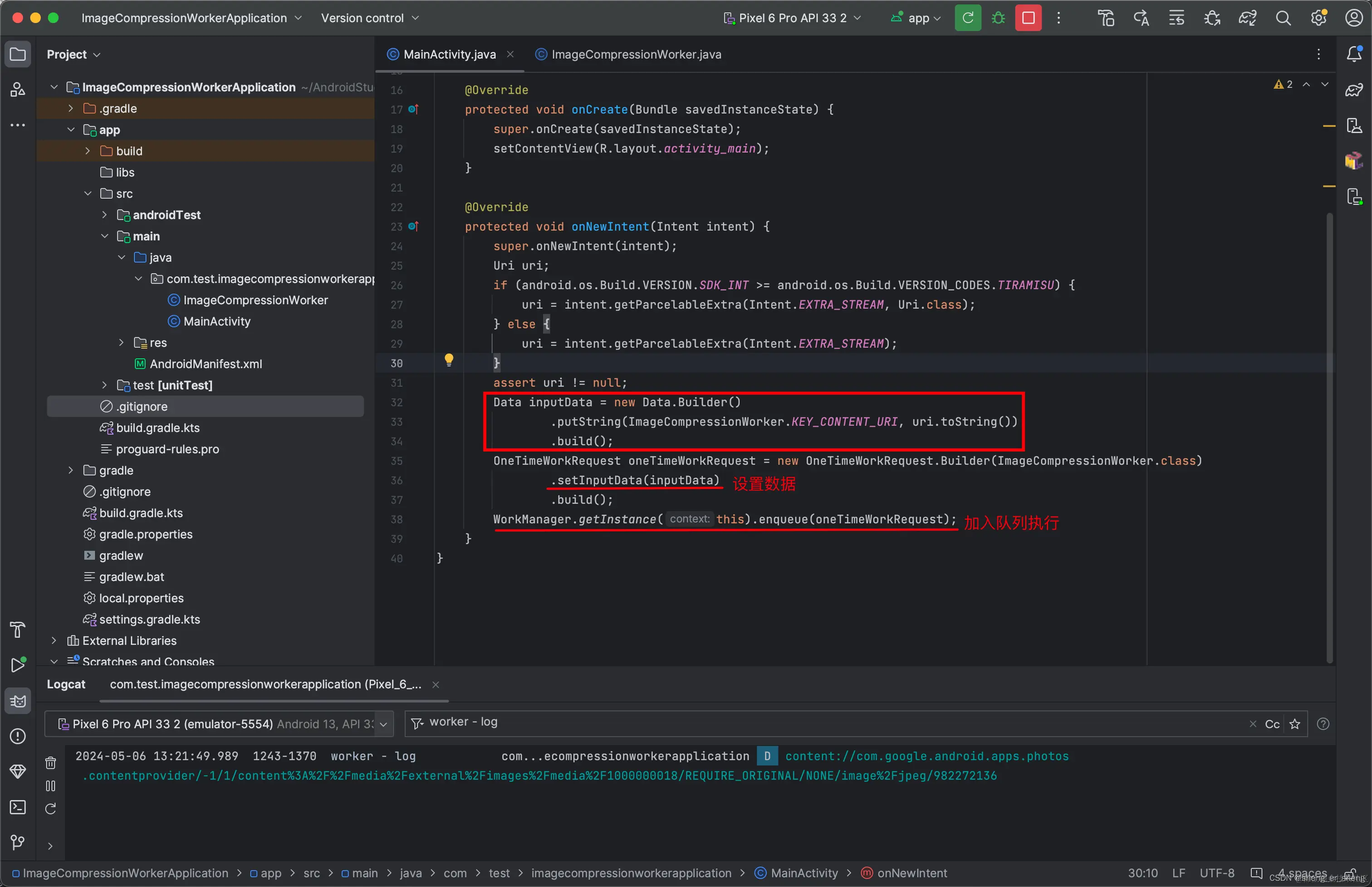Click the Rerun app green button

[967, 18]
